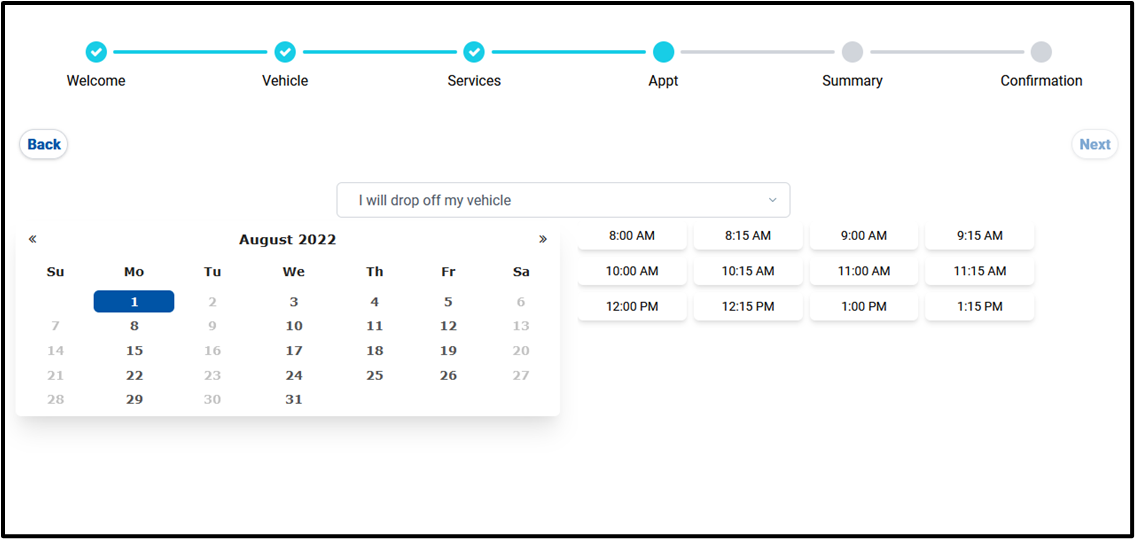
Task: Pick August 17 on the calendar
Action: tap(294, 351)
